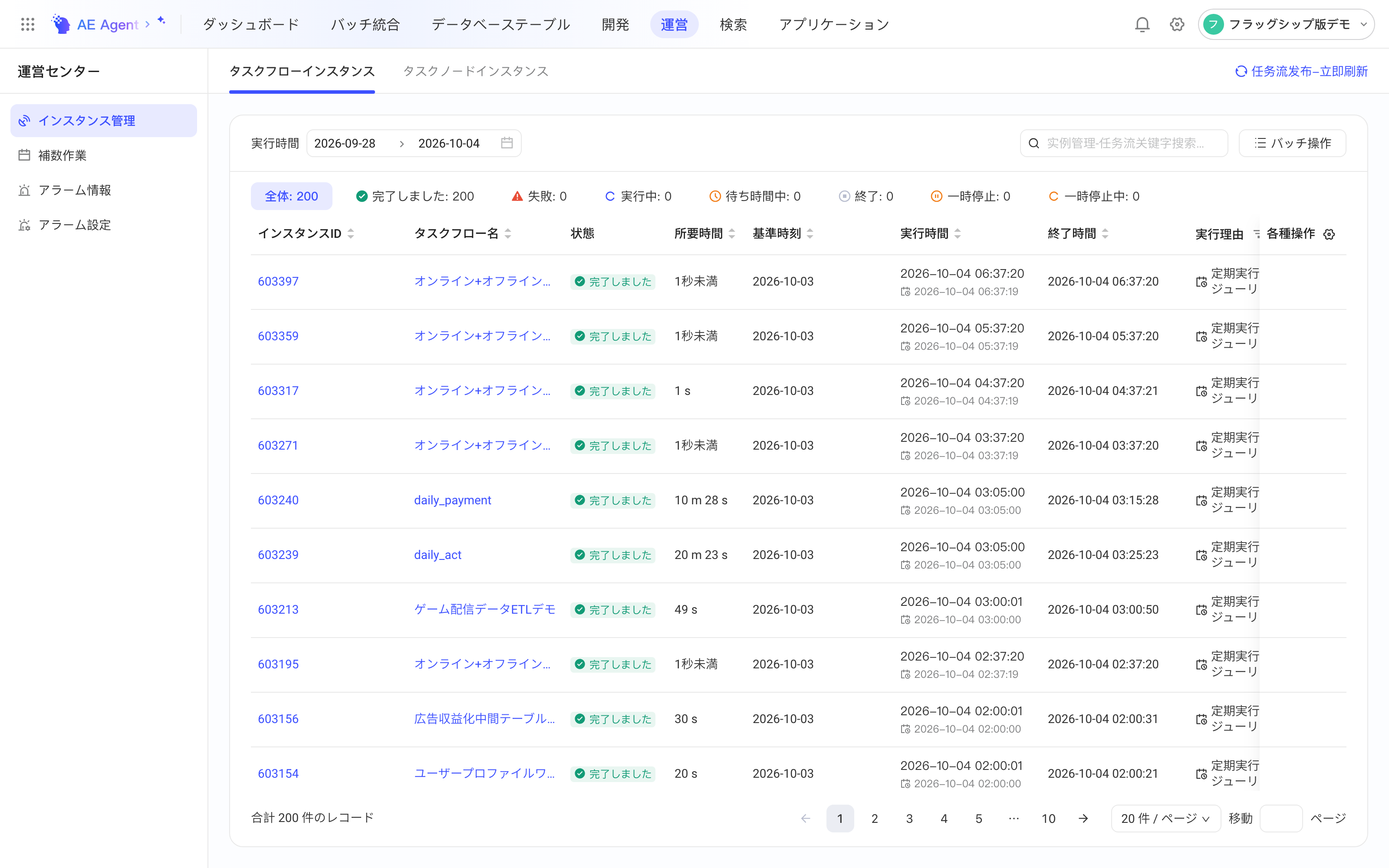
Task: Click the sparkle AI icon beside AE Agent
Action: tap(162, 20)
